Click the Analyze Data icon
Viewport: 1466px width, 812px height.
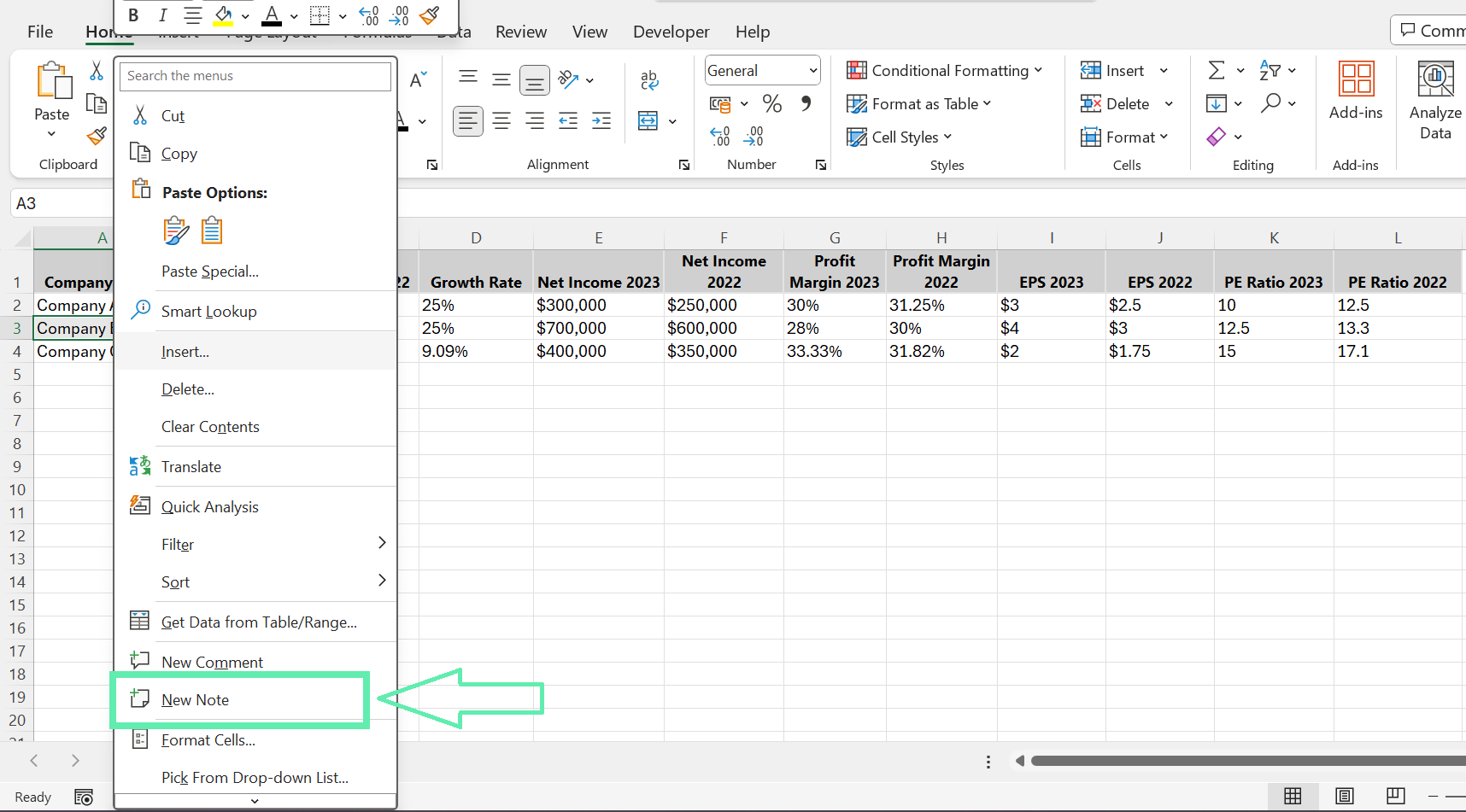coord(1435,79)
